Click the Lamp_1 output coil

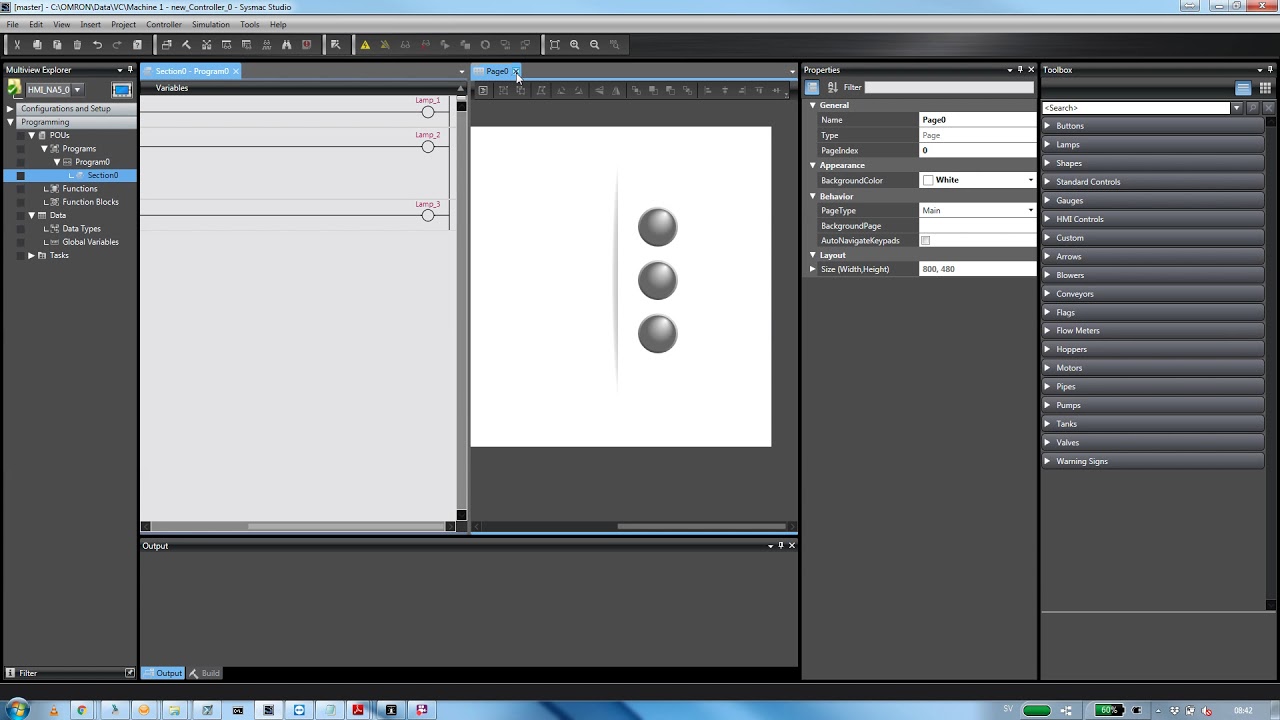(428, 112)
